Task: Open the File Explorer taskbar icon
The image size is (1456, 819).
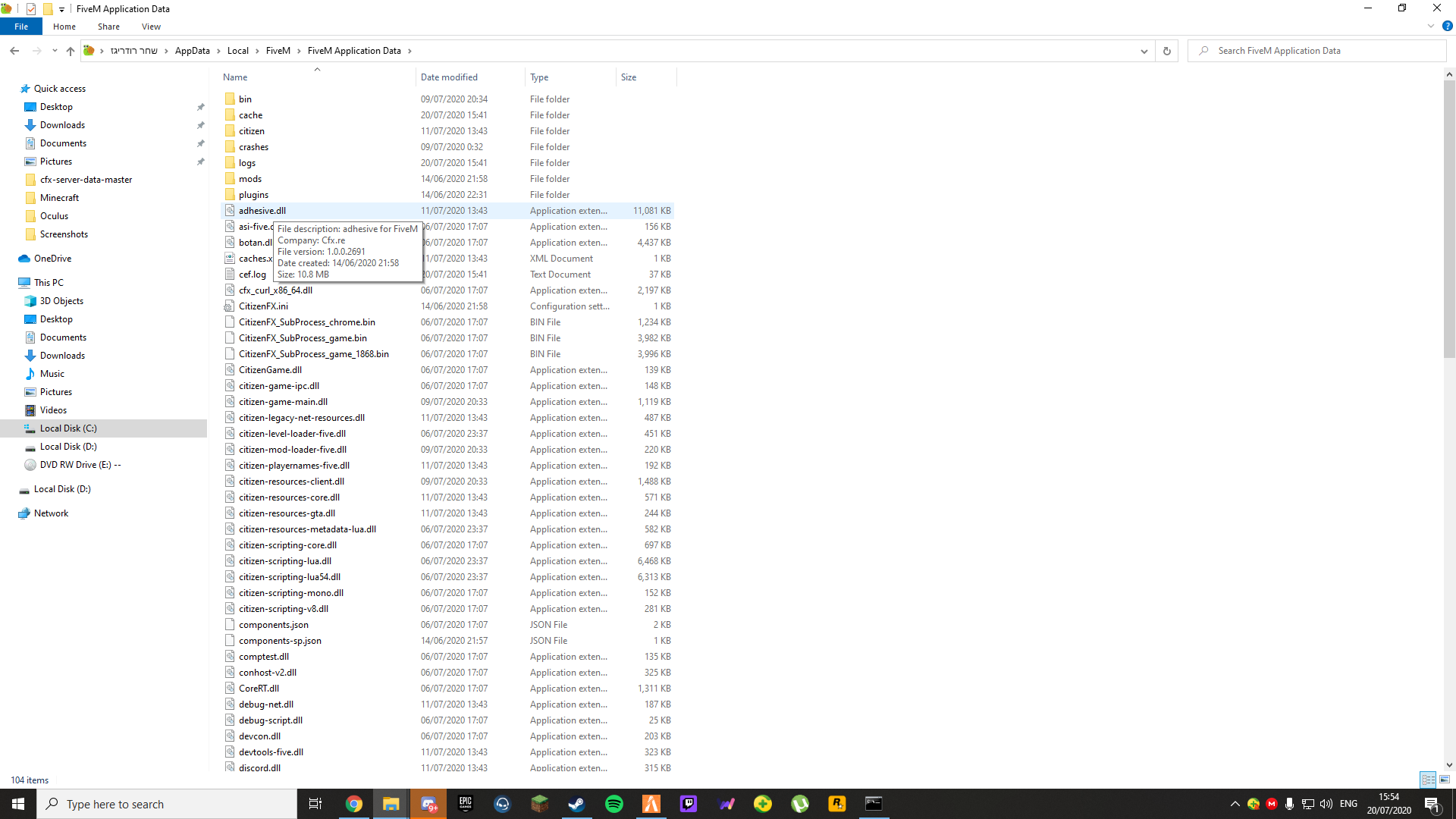Action: [391, 804]
